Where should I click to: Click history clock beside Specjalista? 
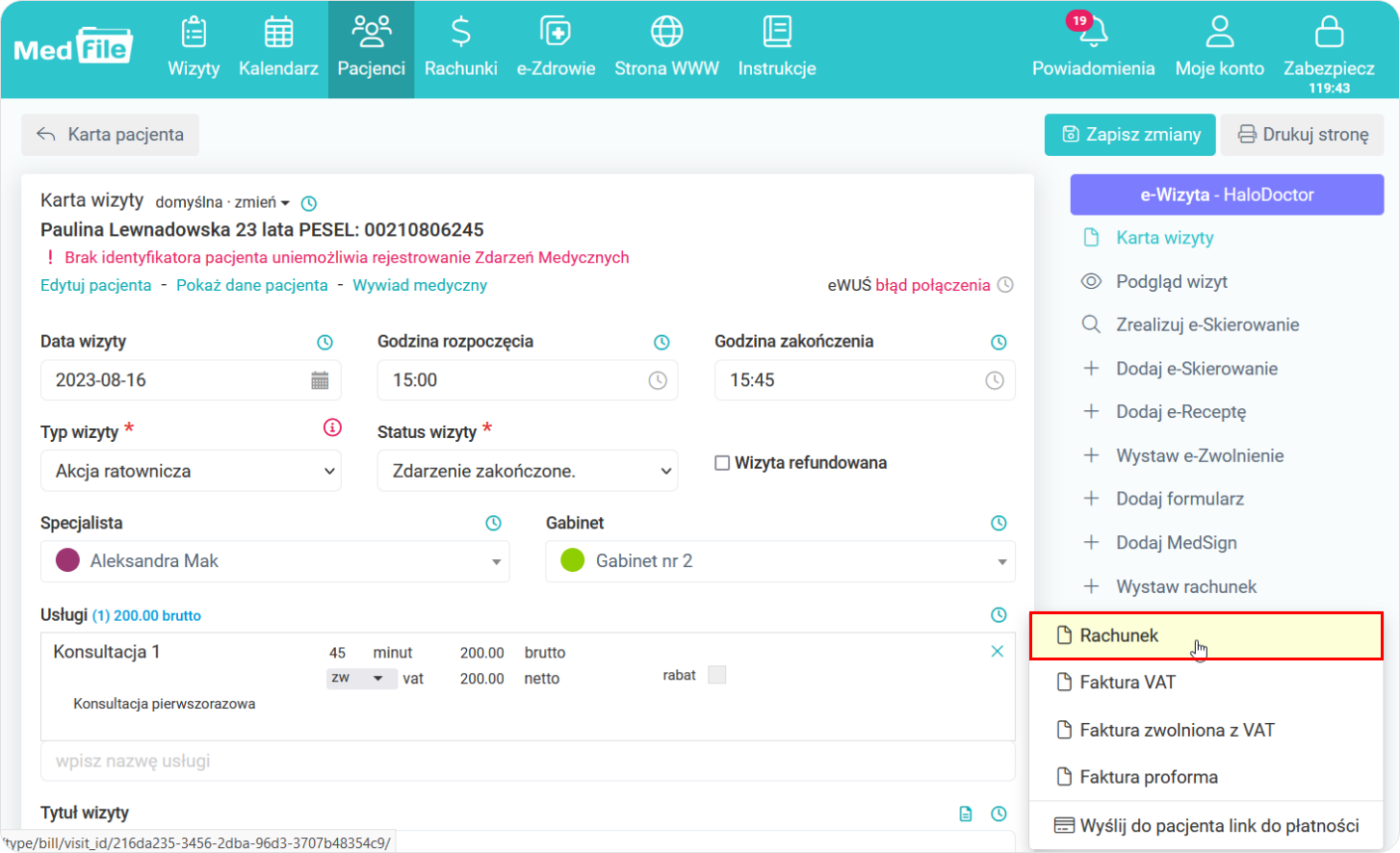coord(494,523)
